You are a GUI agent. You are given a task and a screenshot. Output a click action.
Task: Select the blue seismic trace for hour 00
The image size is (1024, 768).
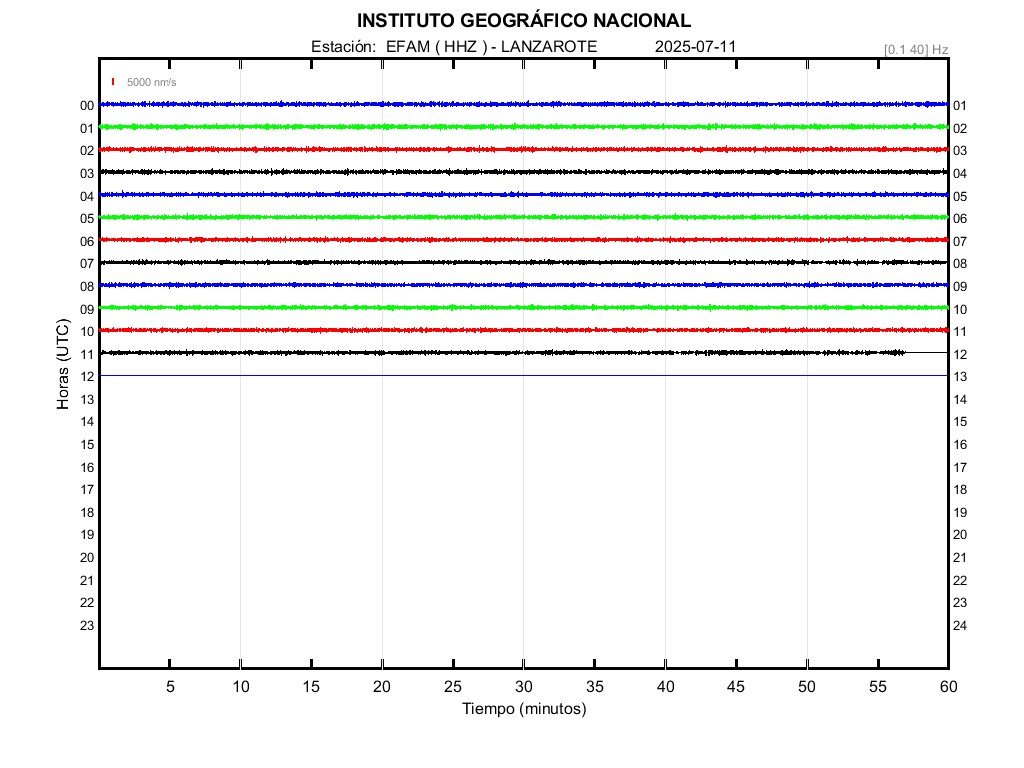(x=524, y=104)
